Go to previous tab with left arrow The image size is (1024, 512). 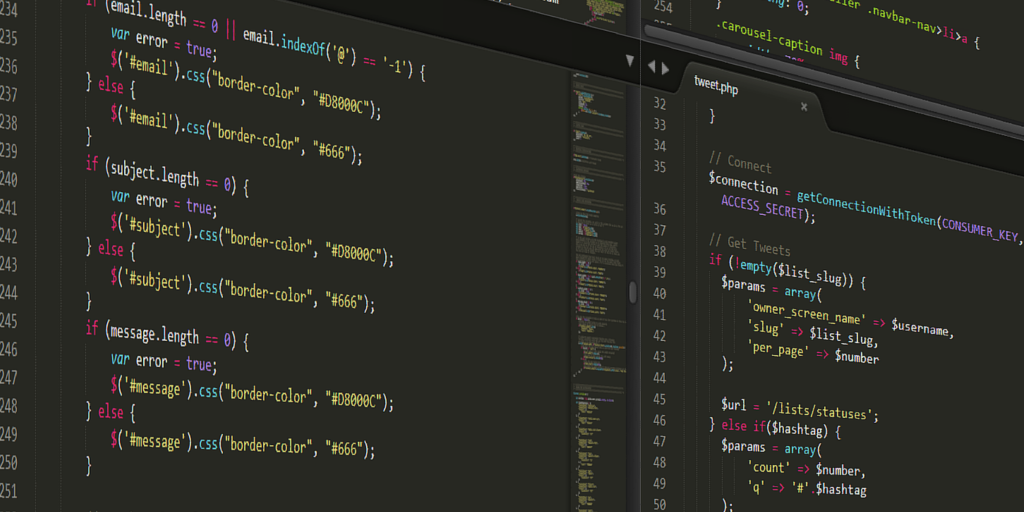[x=651, y=67]
